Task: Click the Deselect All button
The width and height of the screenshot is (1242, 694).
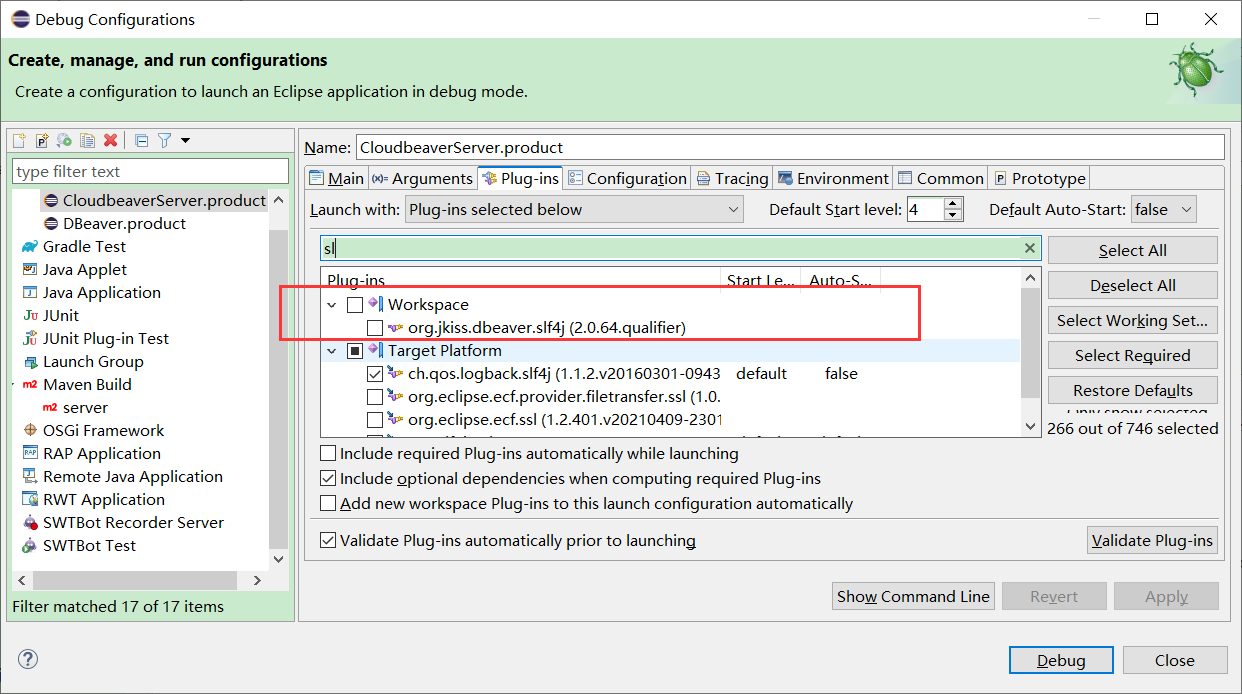Action: pos(1133,285)
